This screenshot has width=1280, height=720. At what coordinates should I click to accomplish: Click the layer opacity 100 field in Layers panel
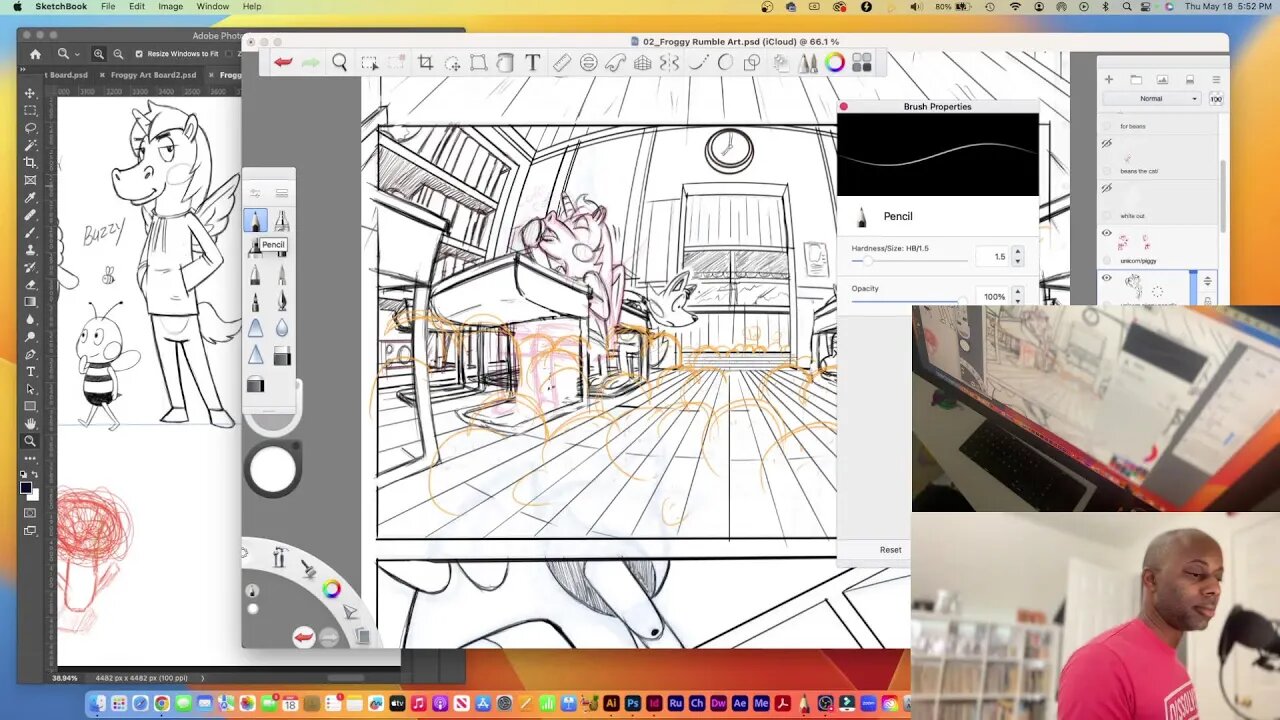(1216, 99)
